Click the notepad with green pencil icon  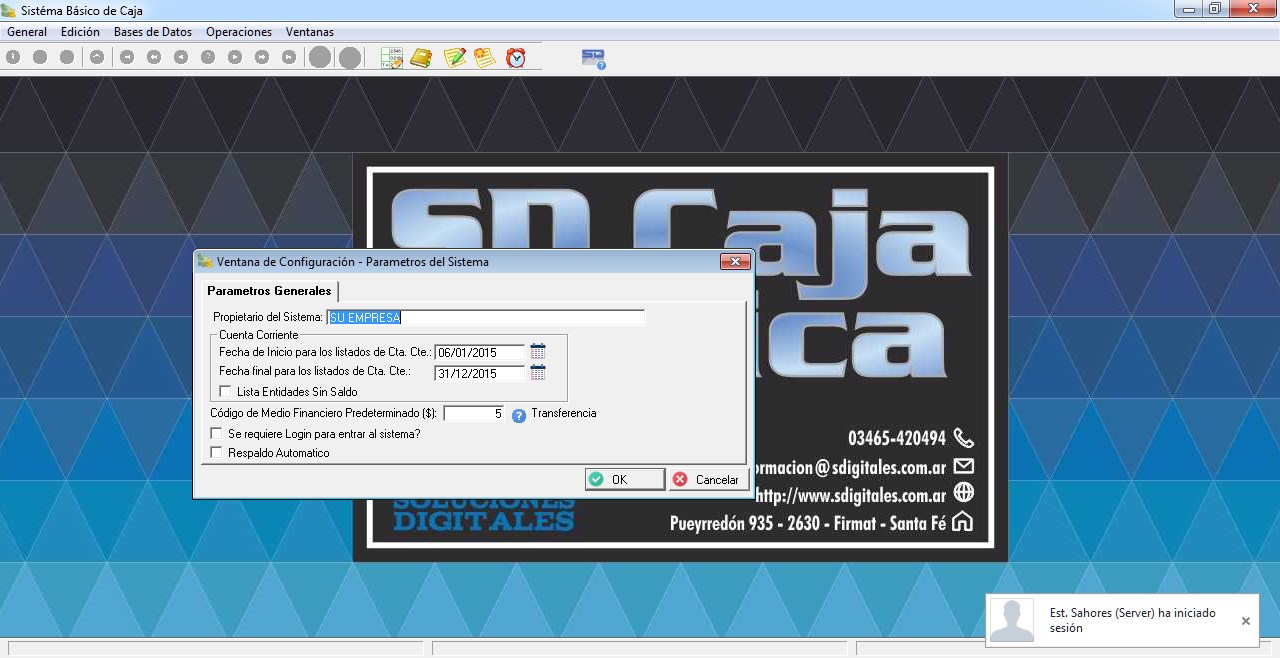[455, 58]
